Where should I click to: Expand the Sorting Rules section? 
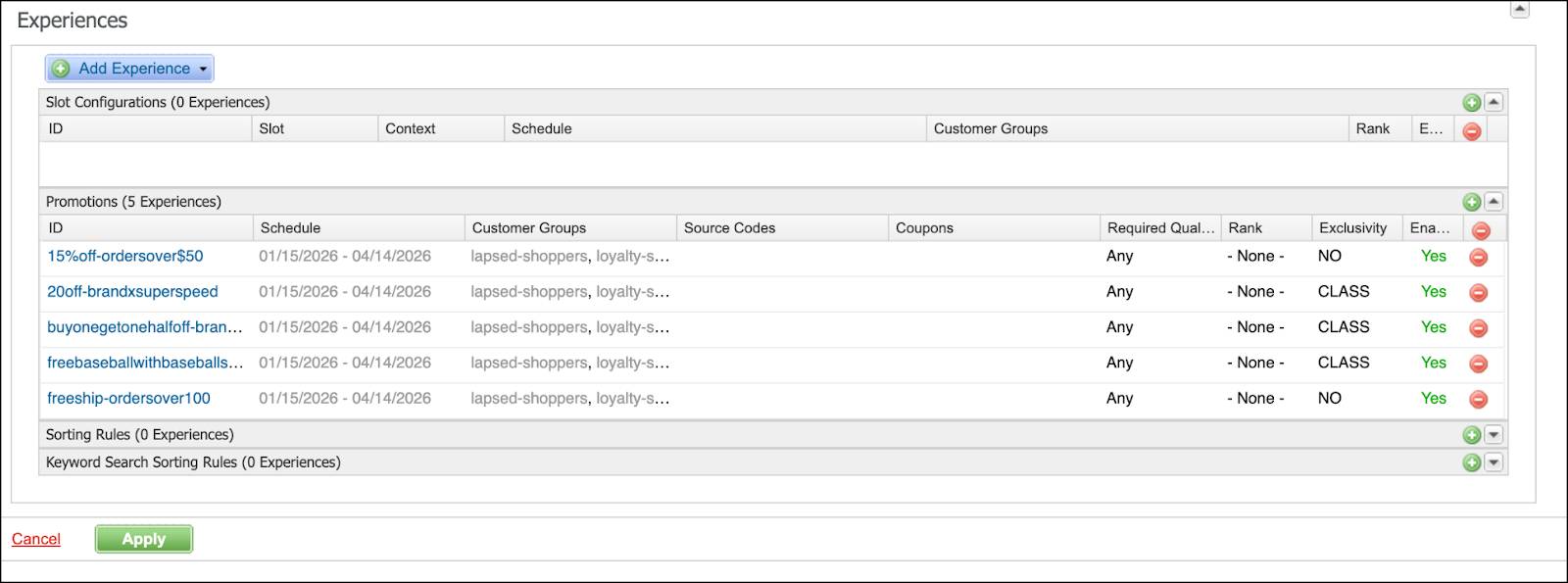coord(1494,435)
